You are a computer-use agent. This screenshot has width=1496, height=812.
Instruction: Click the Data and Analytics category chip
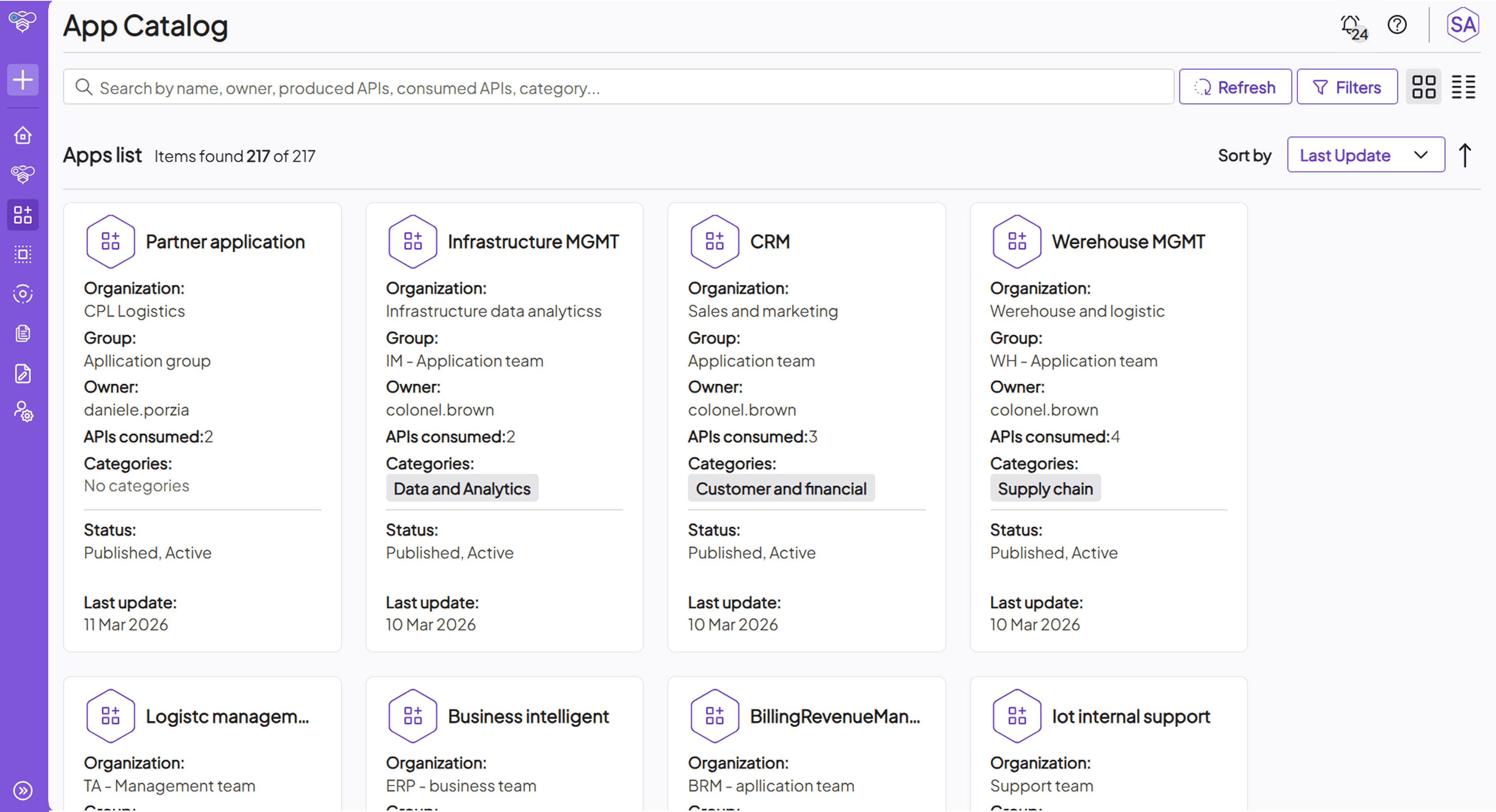coord(462,488)
